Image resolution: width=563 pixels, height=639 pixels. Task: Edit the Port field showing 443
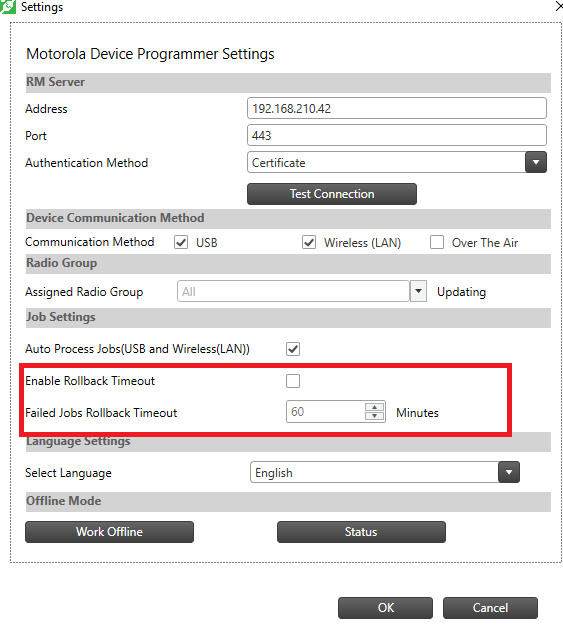(396, 135)
